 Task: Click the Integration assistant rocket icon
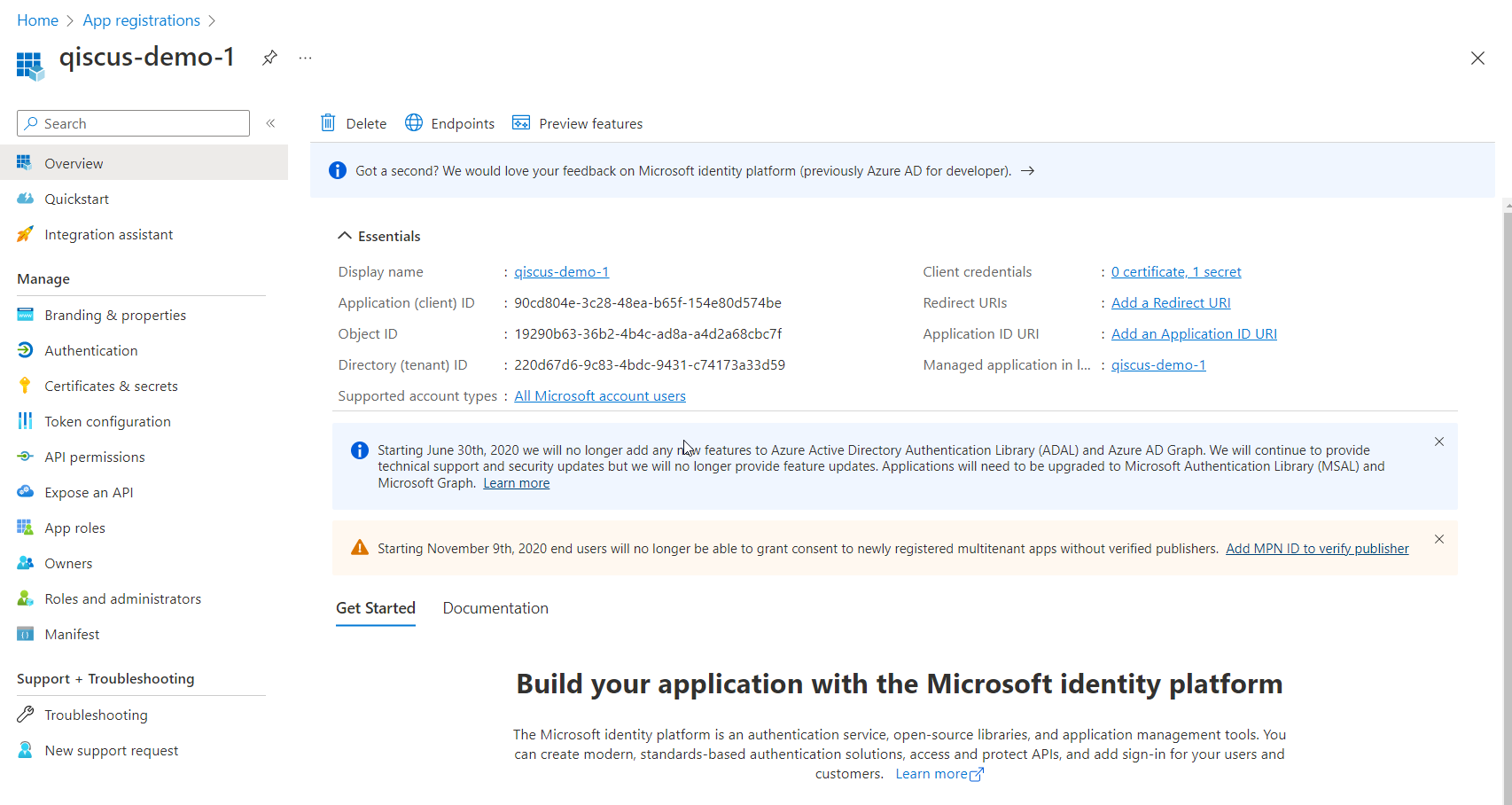coord(25,234)
